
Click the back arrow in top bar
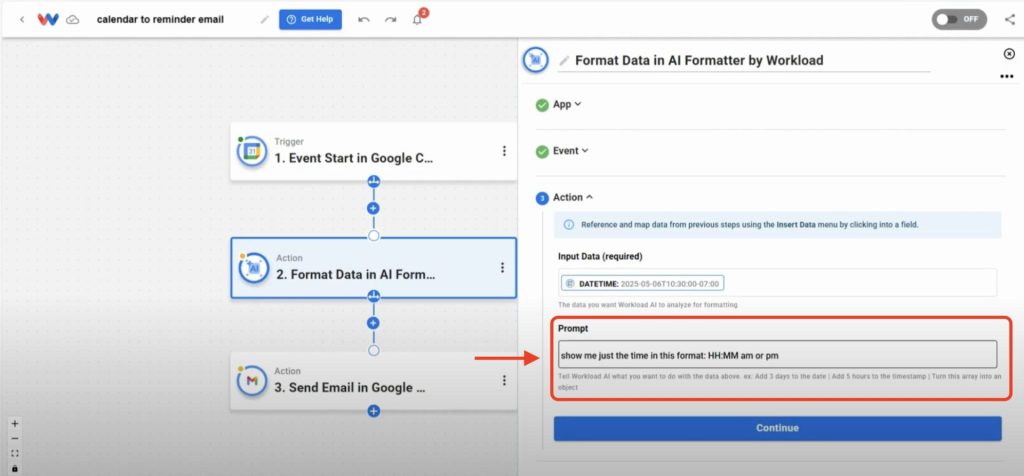tap(22, 20)
